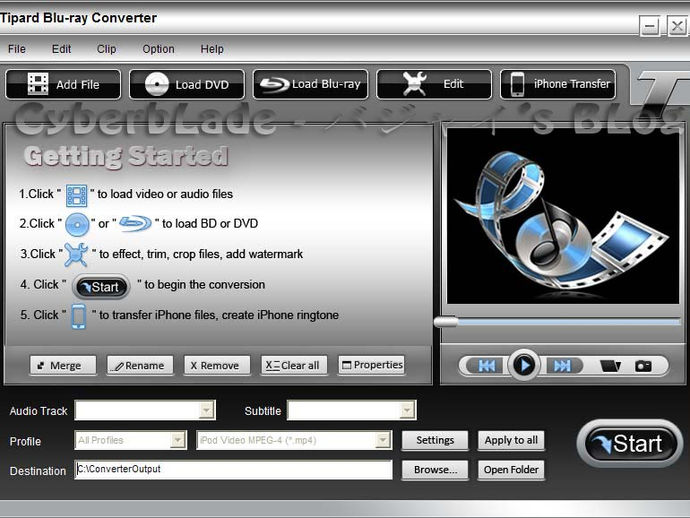Click the wrench tools icon in step 3
690x518 pixels.
pyautogui.click(x=76, y=255)
